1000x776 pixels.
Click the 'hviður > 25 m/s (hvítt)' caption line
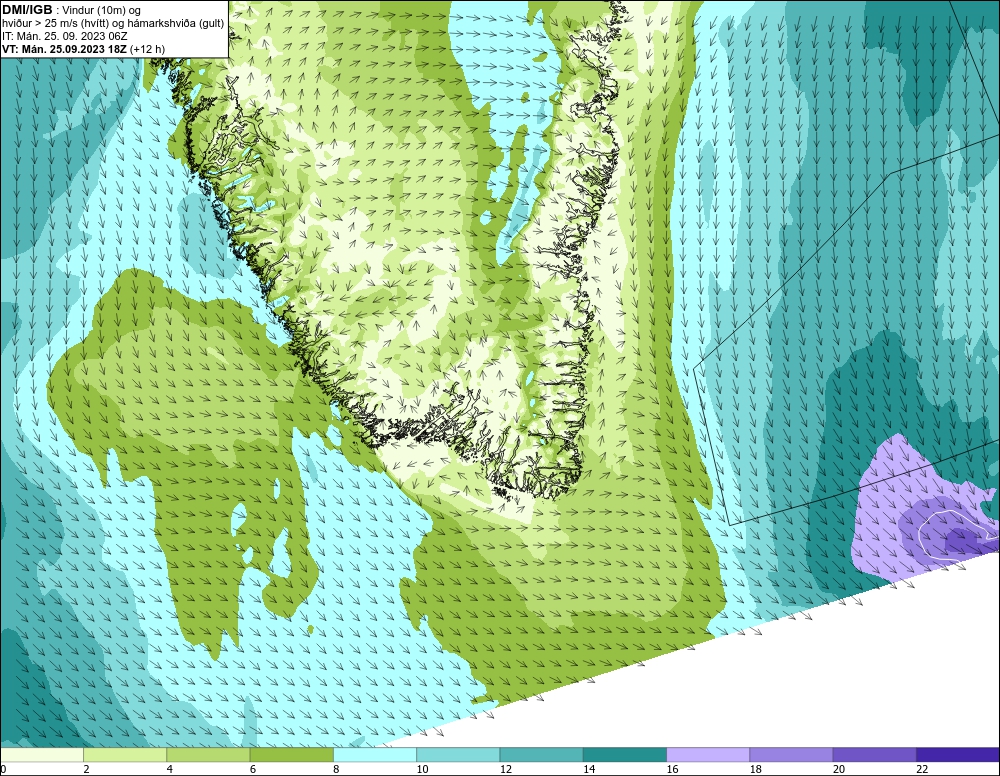tap(113, 24)
